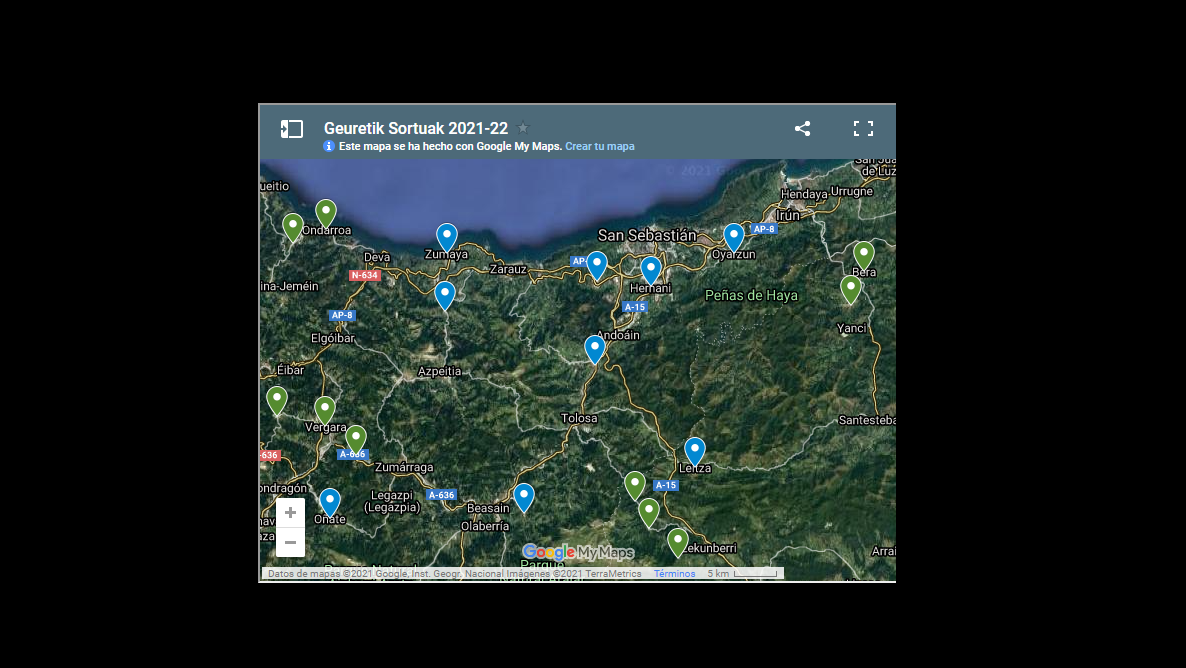This screenshot has height=668, width=1186.
Task: Open the Términos link
Action: click(674, 574)
